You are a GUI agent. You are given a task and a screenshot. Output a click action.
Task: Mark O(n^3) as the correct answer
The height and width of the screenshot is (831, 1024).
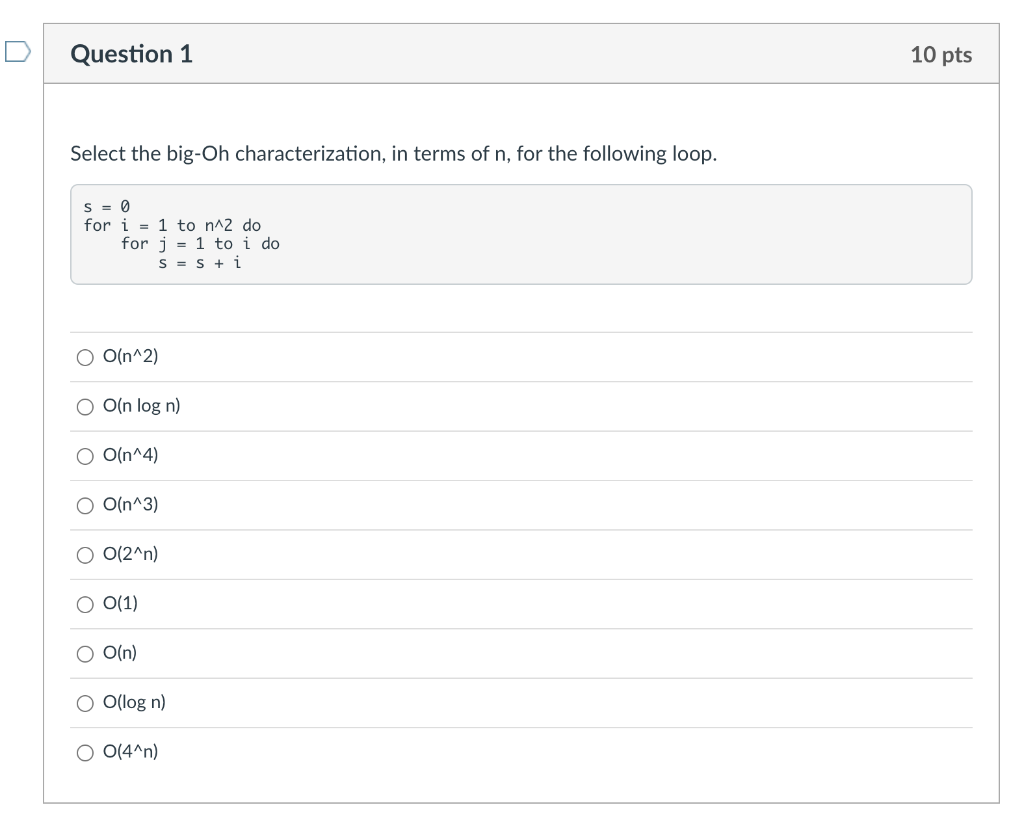[85, 505]
